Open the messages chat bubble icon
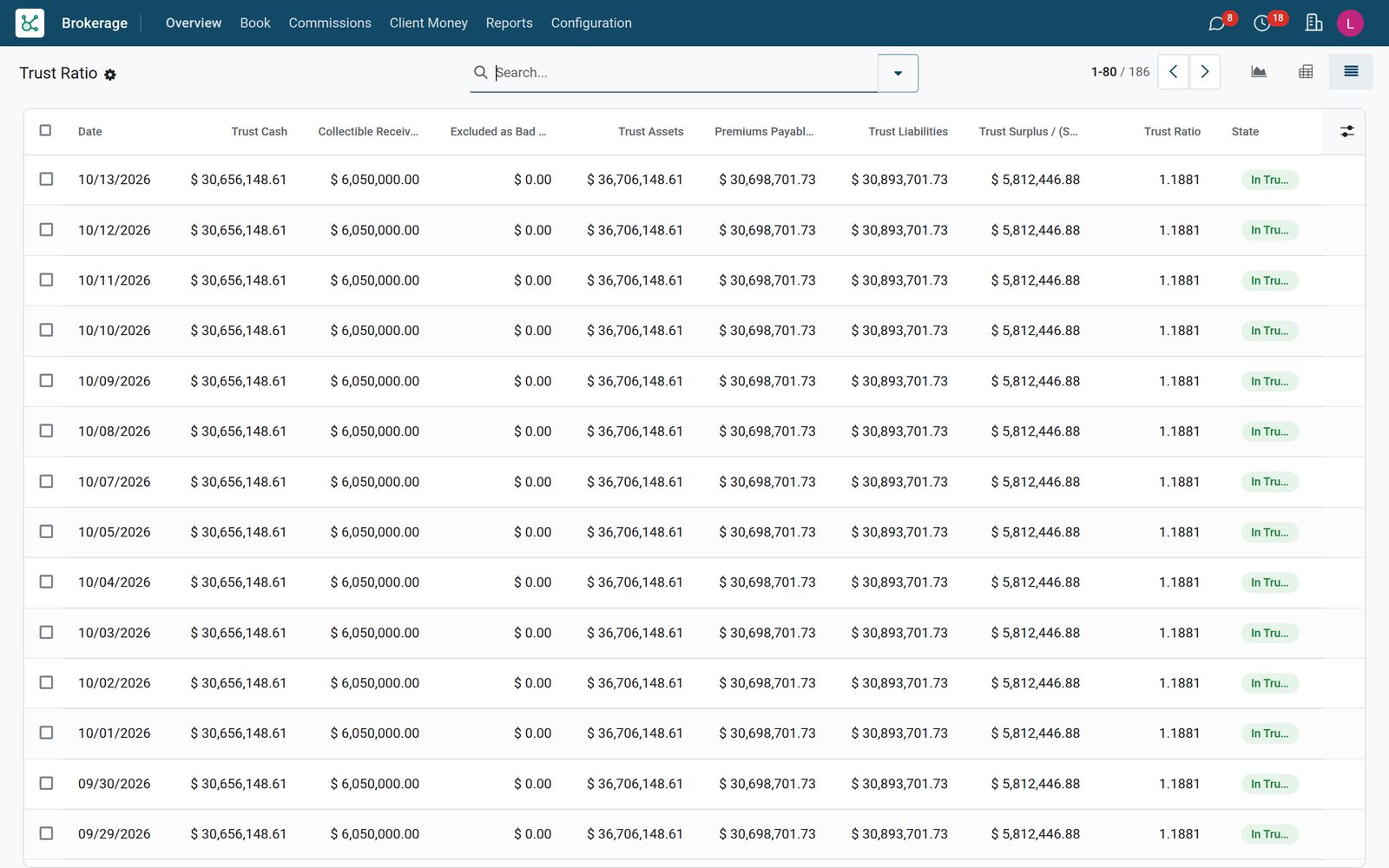This screenshot has width=1389, height=868. click(x=1217, y=23)
